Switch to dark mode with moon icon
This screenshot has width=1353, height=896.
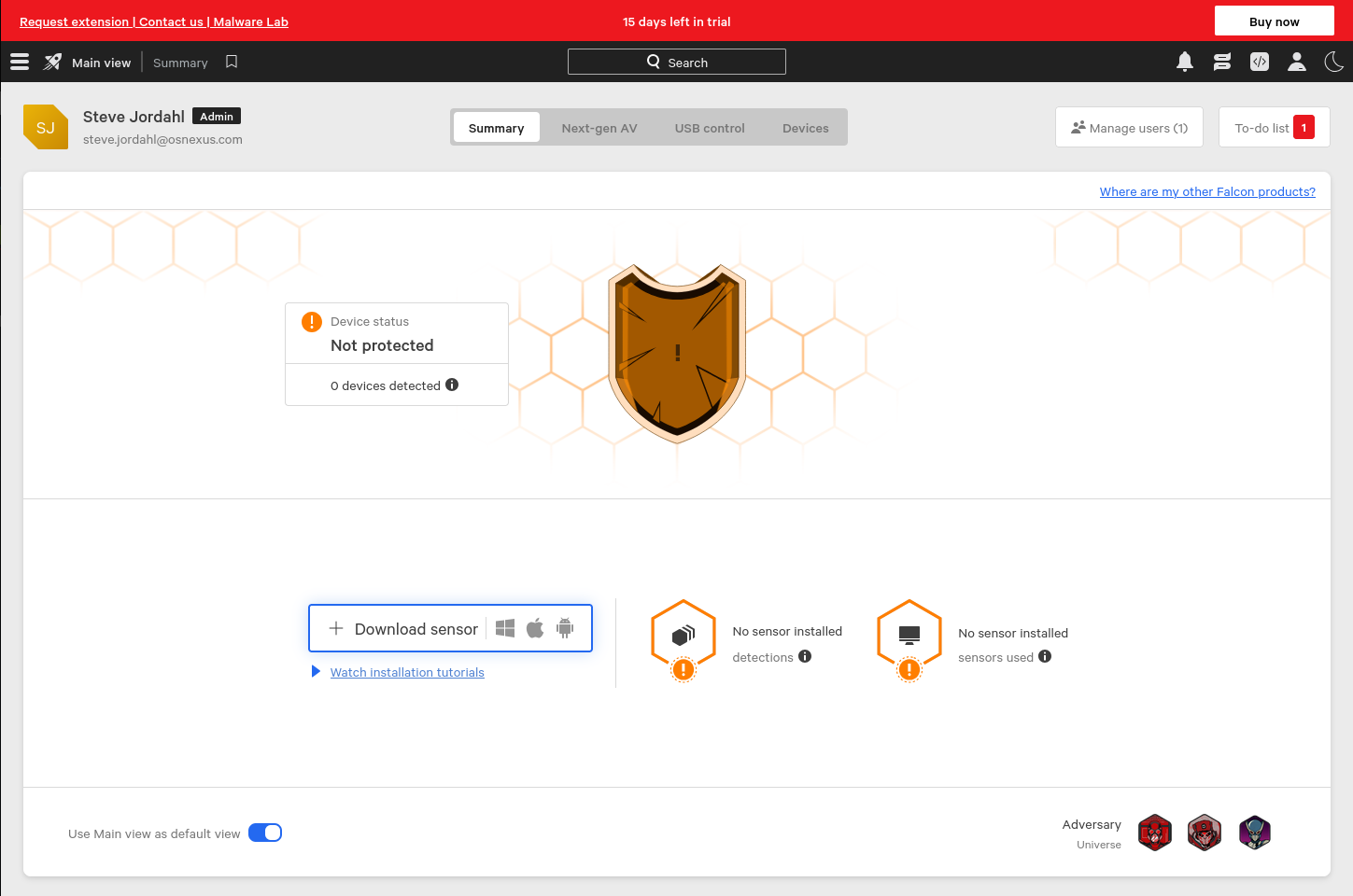tap(1334, 62)
